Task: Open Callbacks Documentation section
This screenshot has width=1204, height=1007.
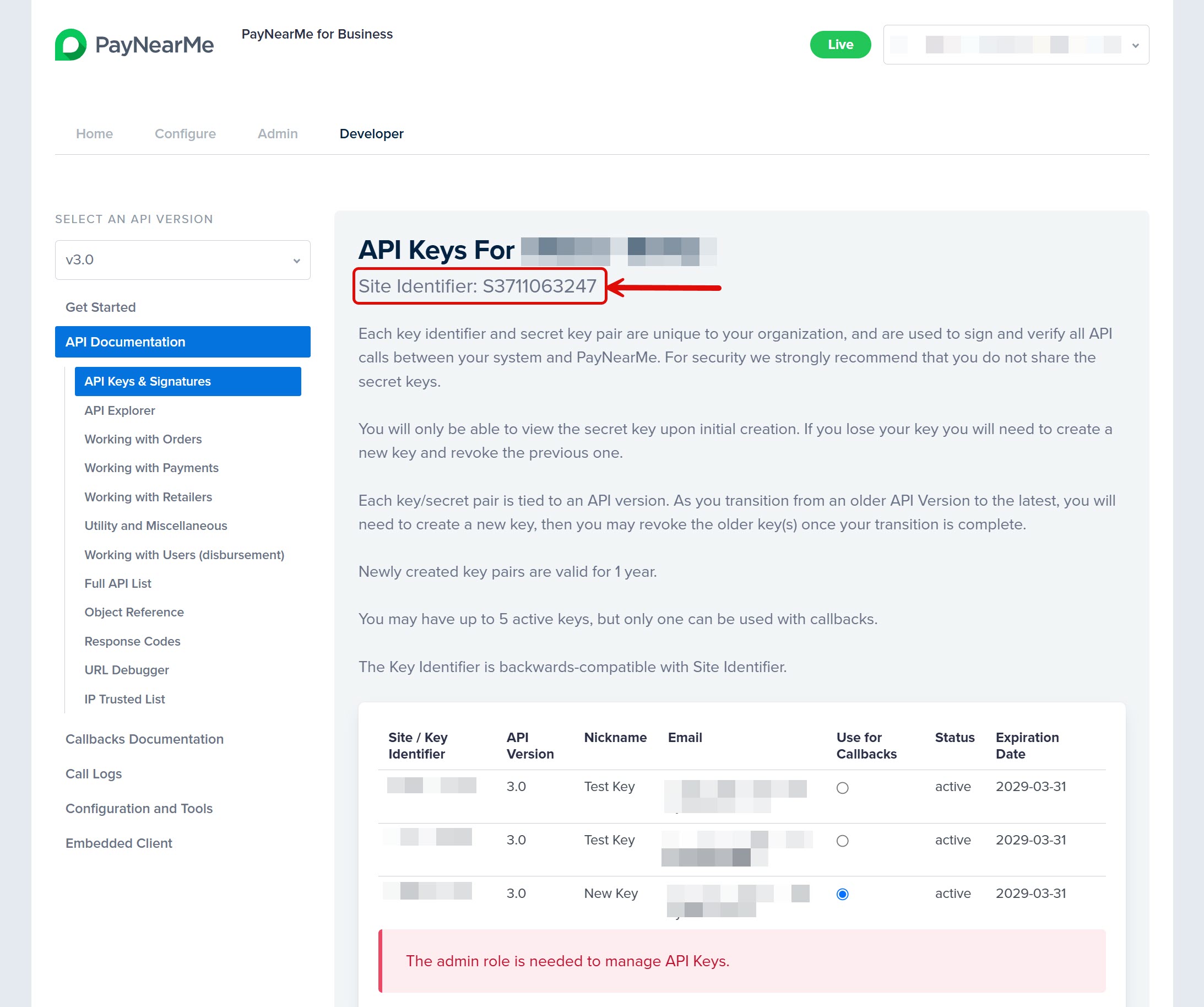Action: point(144,739)
